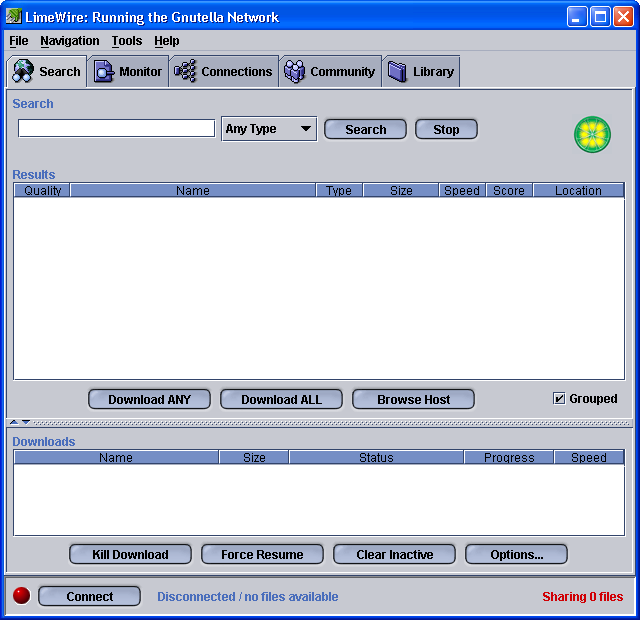Click the Clear Inactive button

click(394, 554)
